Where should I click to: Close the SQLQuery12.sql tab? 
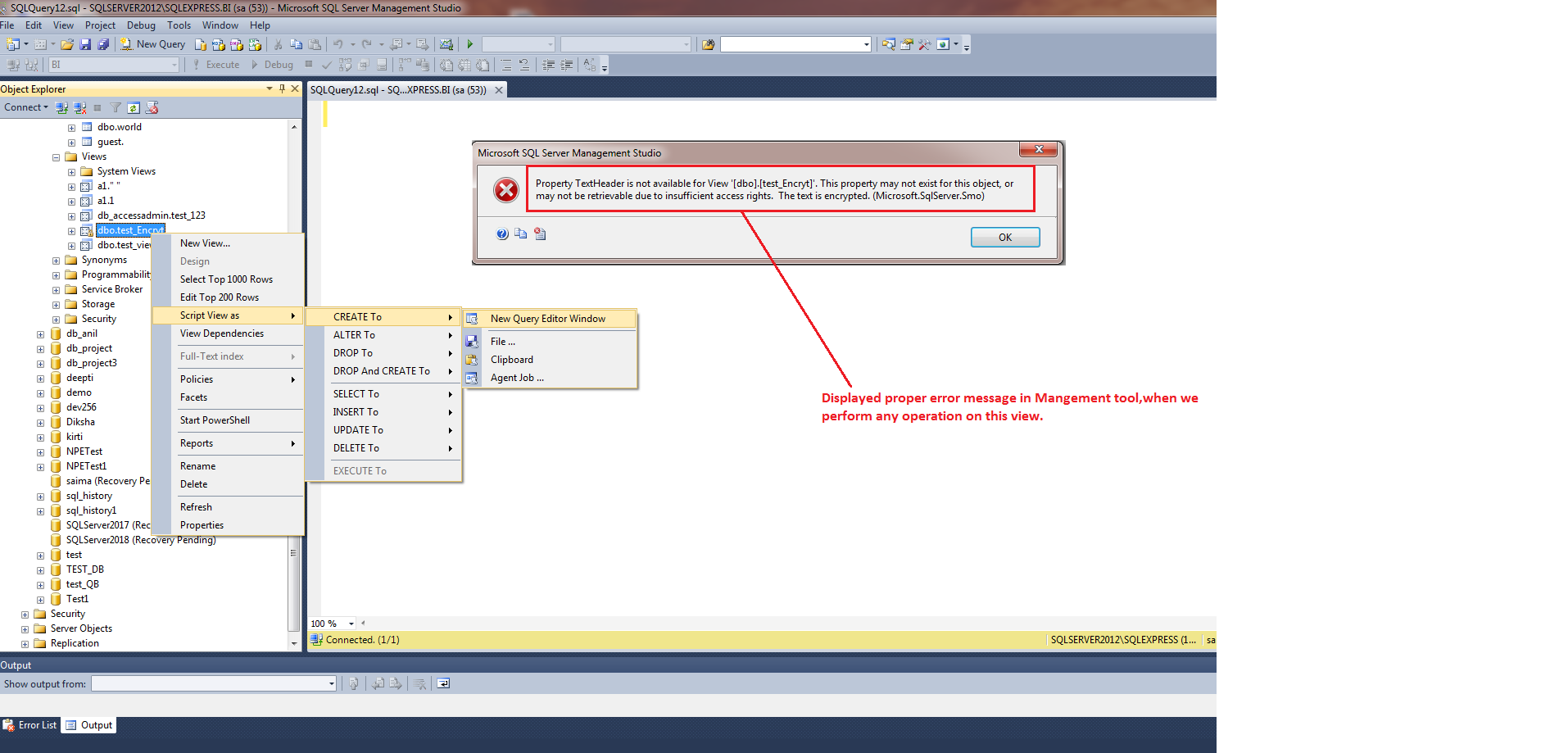point(498,90)
